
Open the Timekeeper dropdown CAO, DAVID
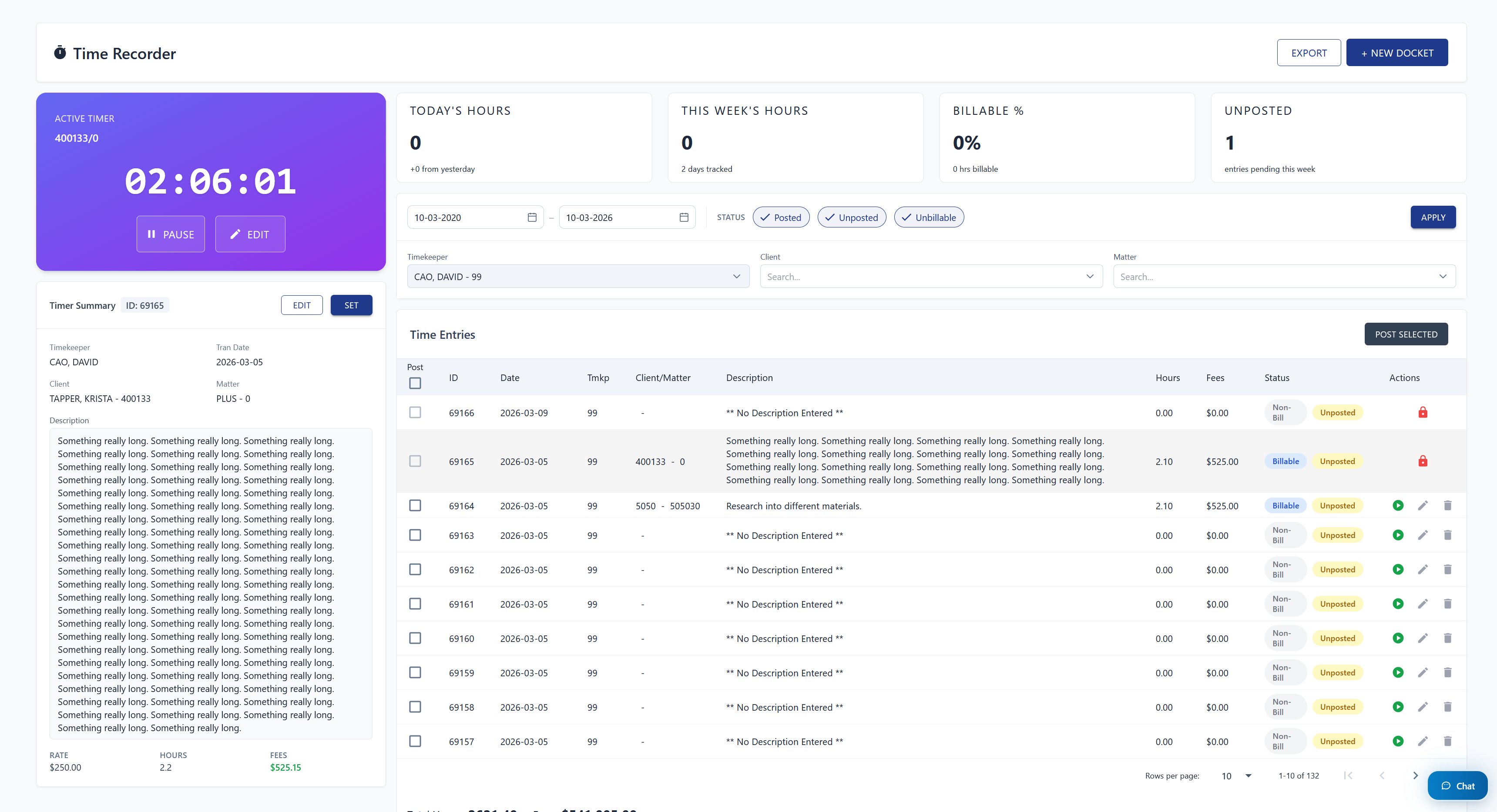(x=577, y=277)
